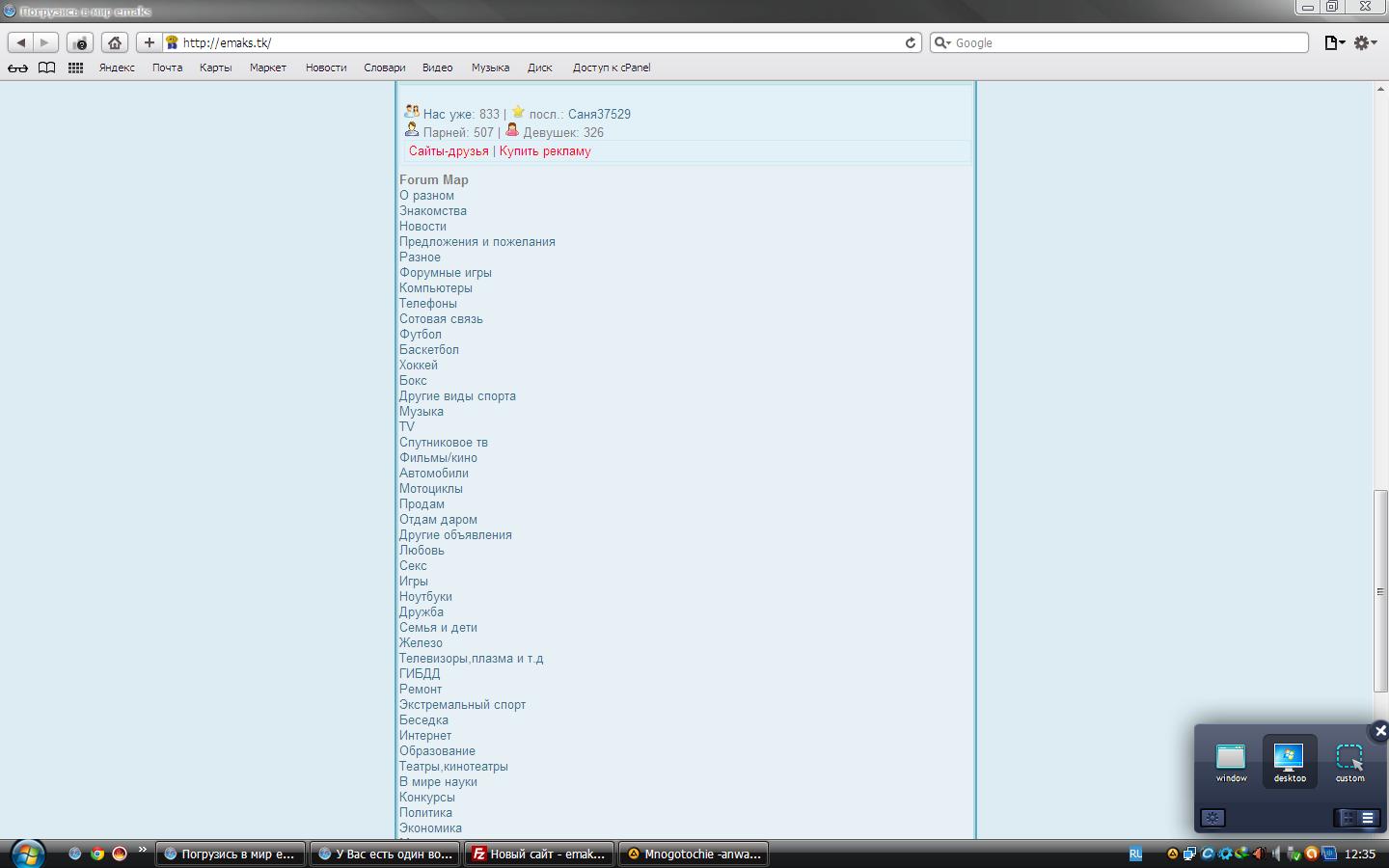
Task: Open the page menu dropdown
Action: (1335, 42)
